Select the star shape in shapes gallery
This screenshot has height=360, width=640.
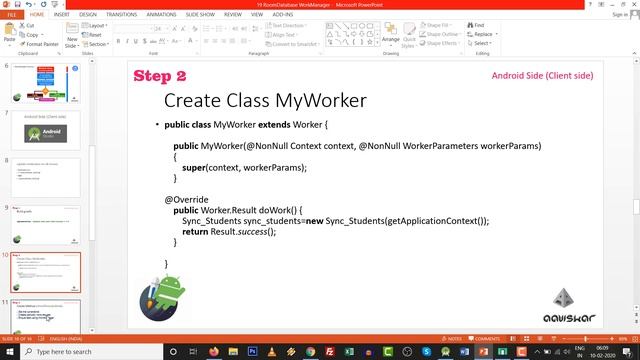coord(370,42)
